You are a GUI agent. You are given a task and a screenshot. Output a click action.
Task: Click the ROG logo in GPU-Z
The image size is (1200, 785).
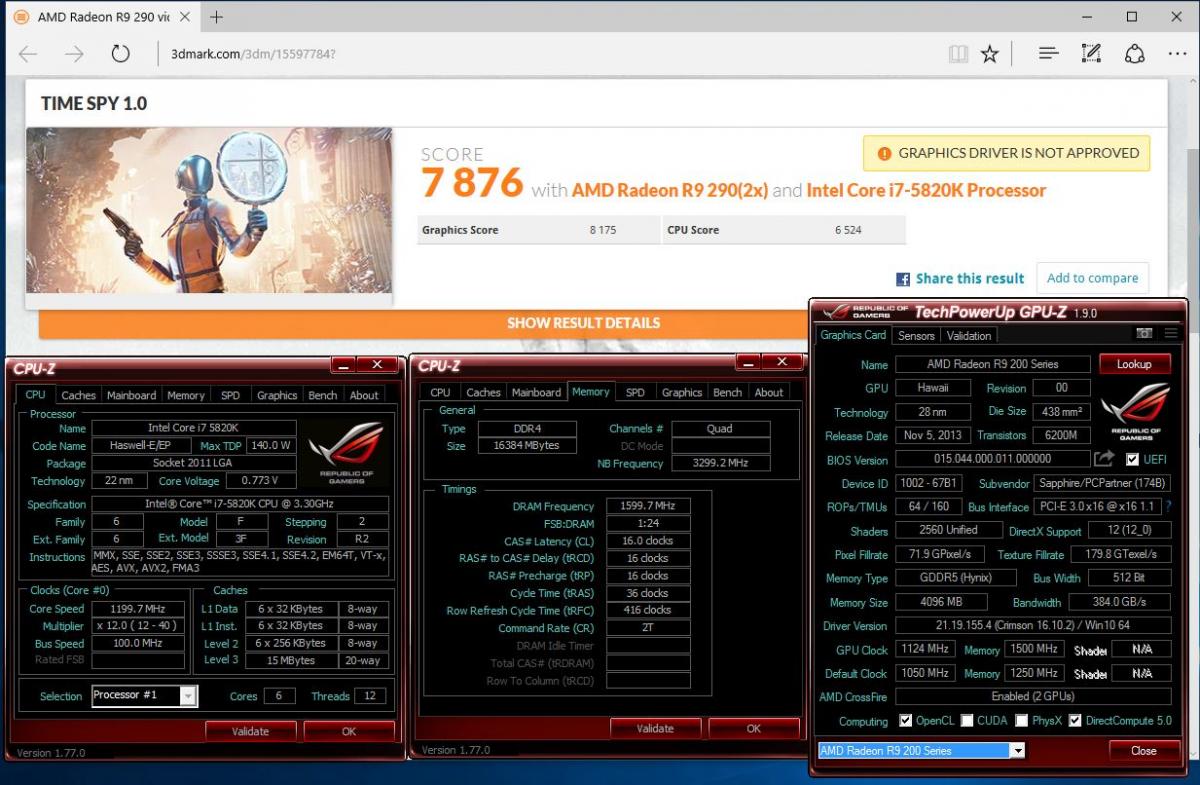[x=1134, y=412]
